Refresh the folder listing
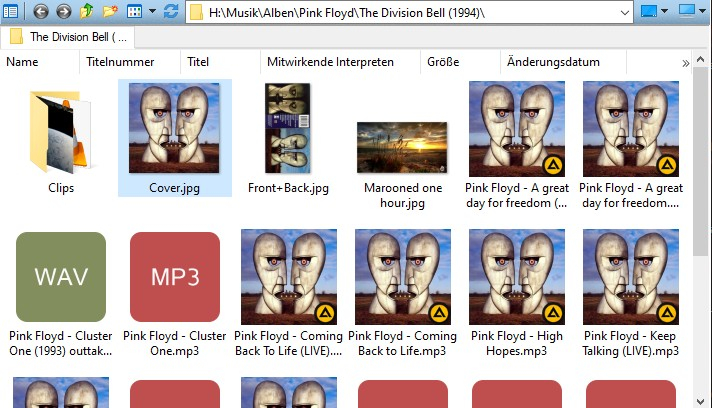 171,11
